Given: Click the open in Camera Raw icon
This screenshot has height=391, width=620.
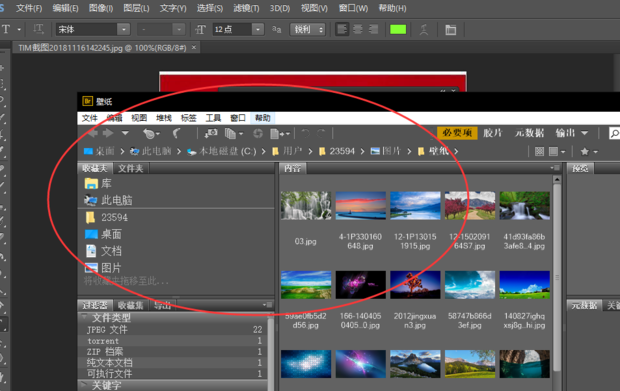Looking at the screenshot, I should click(258, 134).
